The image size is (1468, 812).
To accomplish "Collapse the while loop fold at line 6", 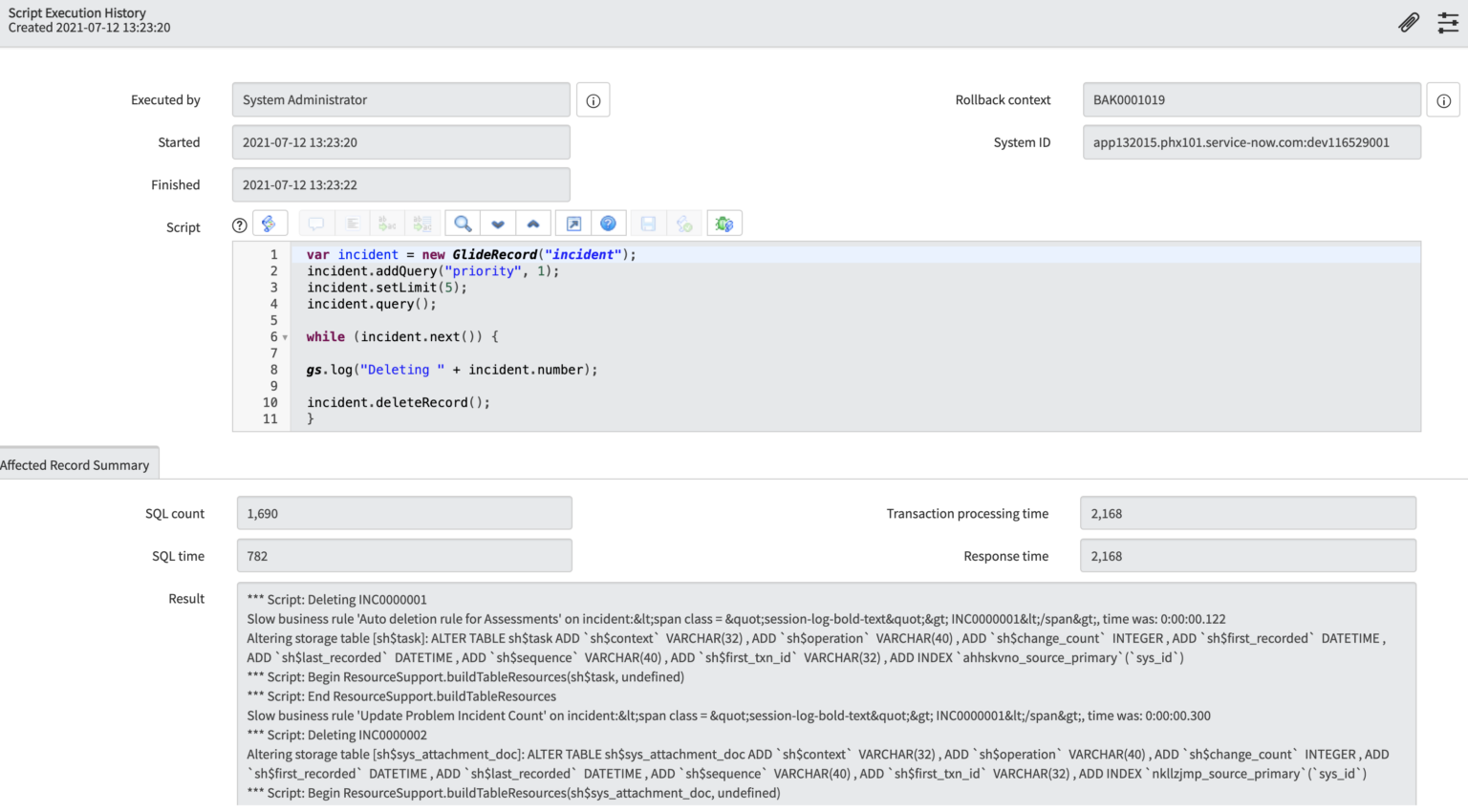I will point(286,336).
